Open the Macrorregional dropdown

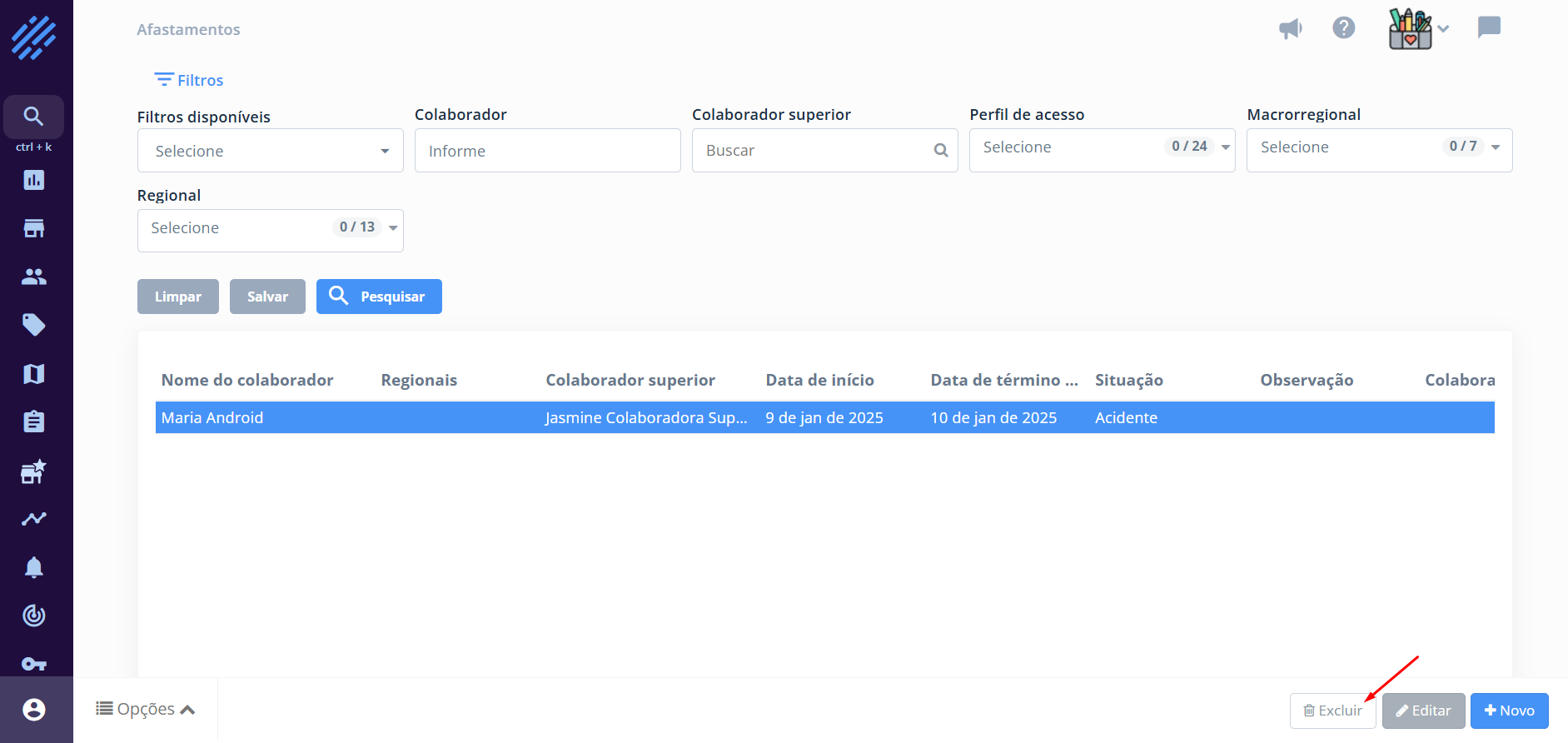pos(1380,150)
